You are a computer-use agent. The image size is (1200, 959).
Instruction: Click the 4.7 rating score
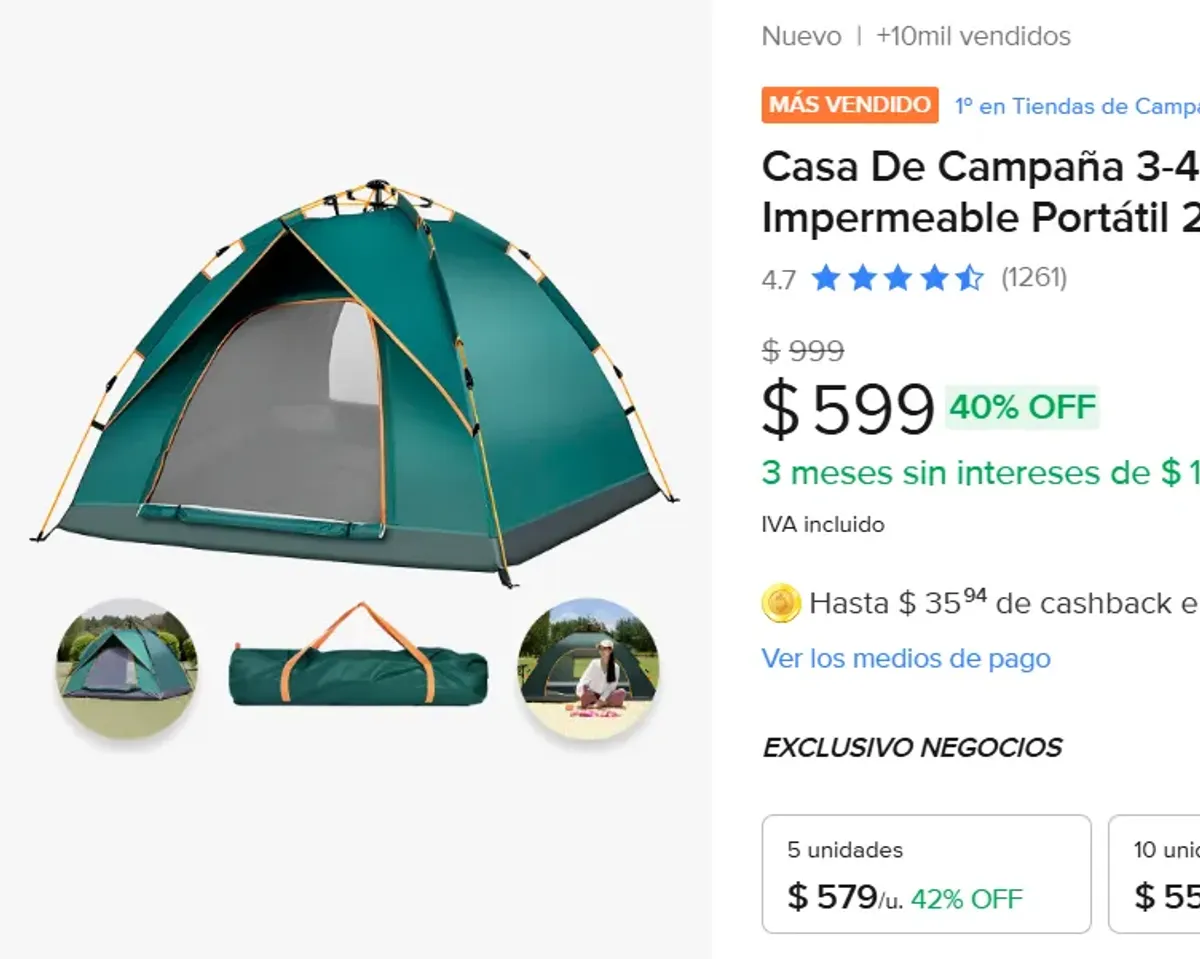778,279
